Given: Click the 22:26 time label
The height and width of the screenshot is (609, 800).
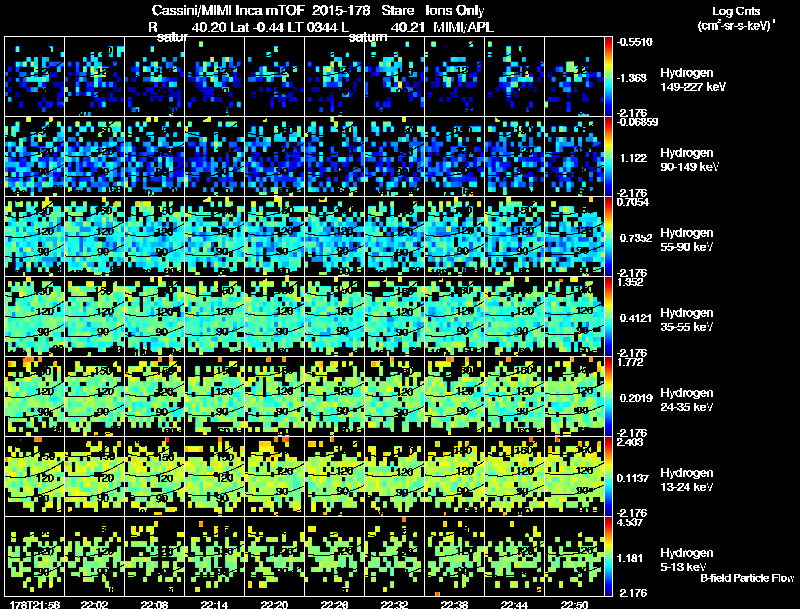Looking at the screenshot, I should coord(334,605).
